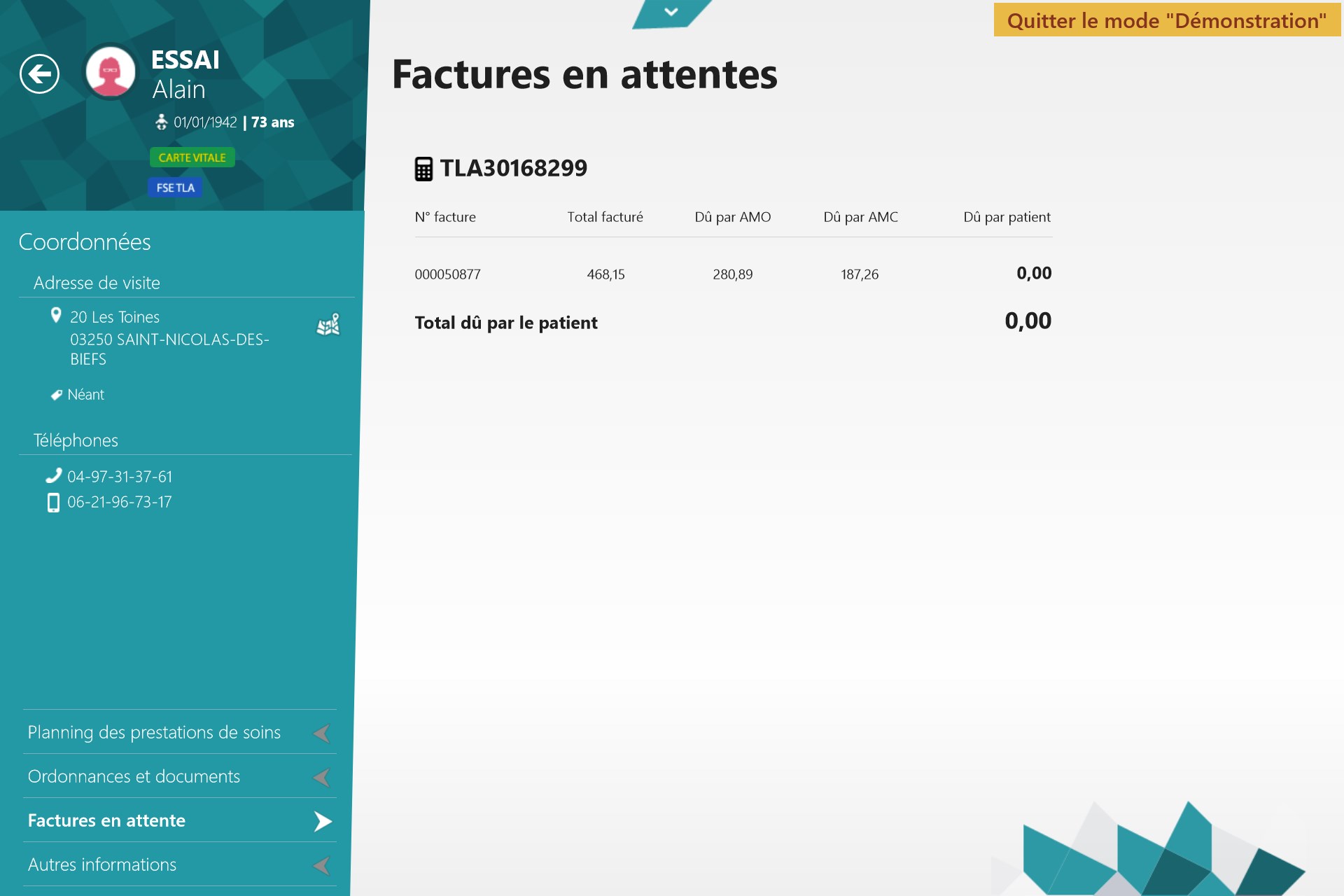Screen dimensions: 1344x896
Task: Click Dû par AMC value 187,26
Action: [x=860, y=274]
